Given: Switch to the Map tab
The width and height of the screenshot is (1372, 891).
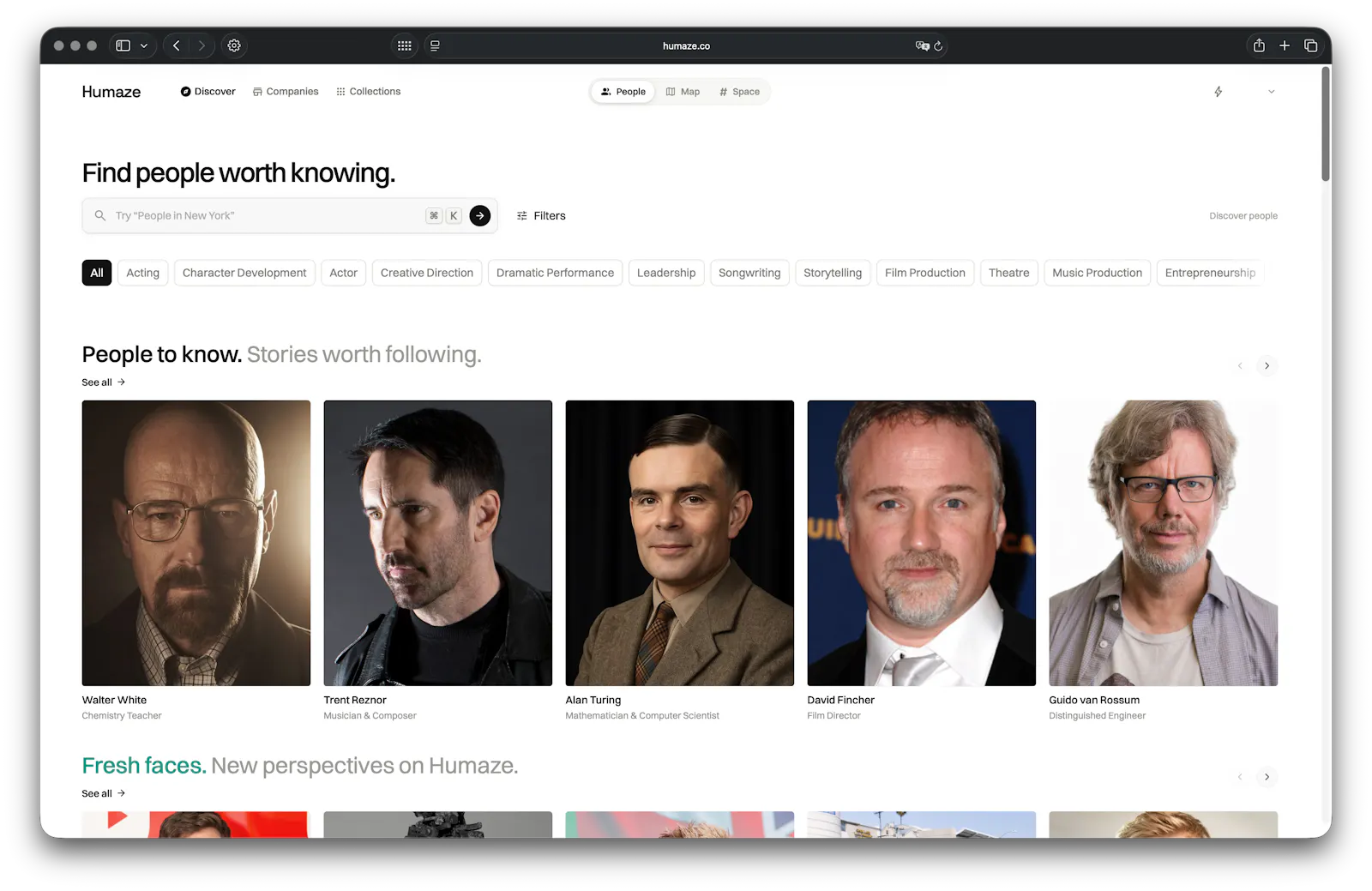Looking at the screenshot, I should tap(683, 92).
